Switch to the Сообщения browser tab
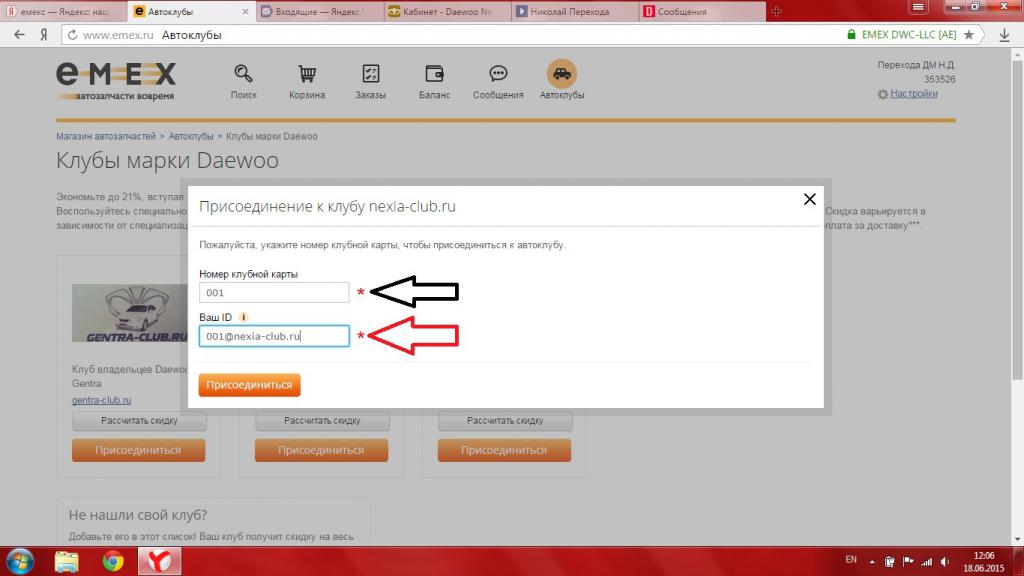1024x576 pixels. tap(703, 11)
